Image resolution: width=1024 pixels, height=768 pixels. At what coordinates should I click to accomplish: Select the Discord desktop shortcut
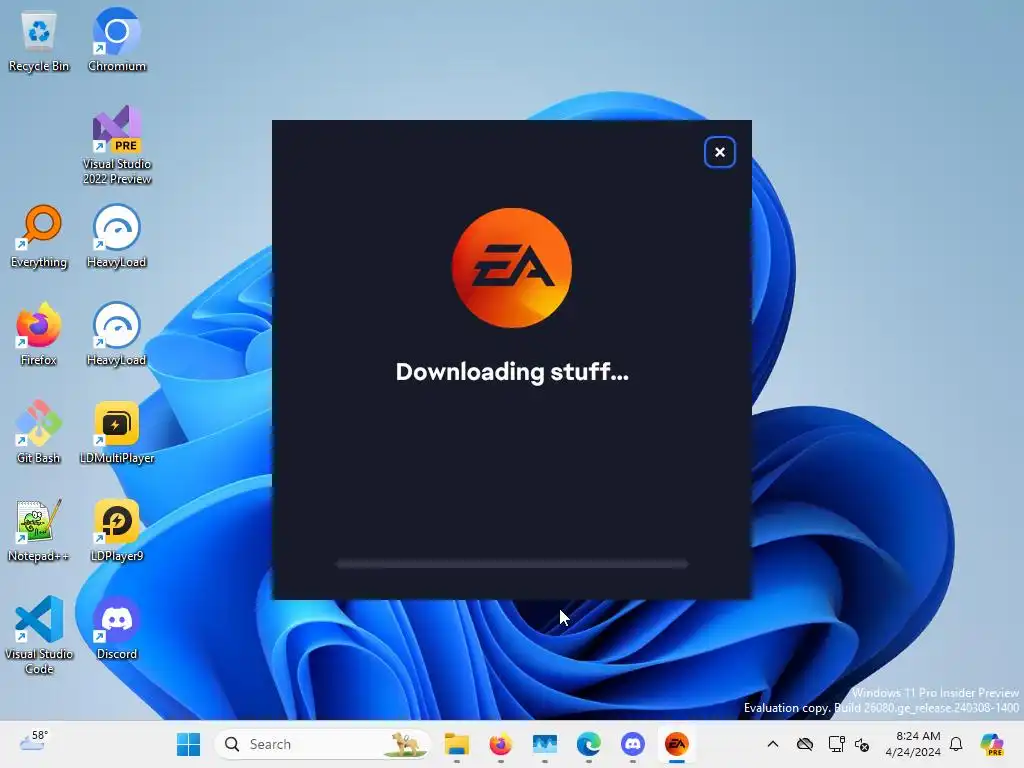click(x=117, y=628)
